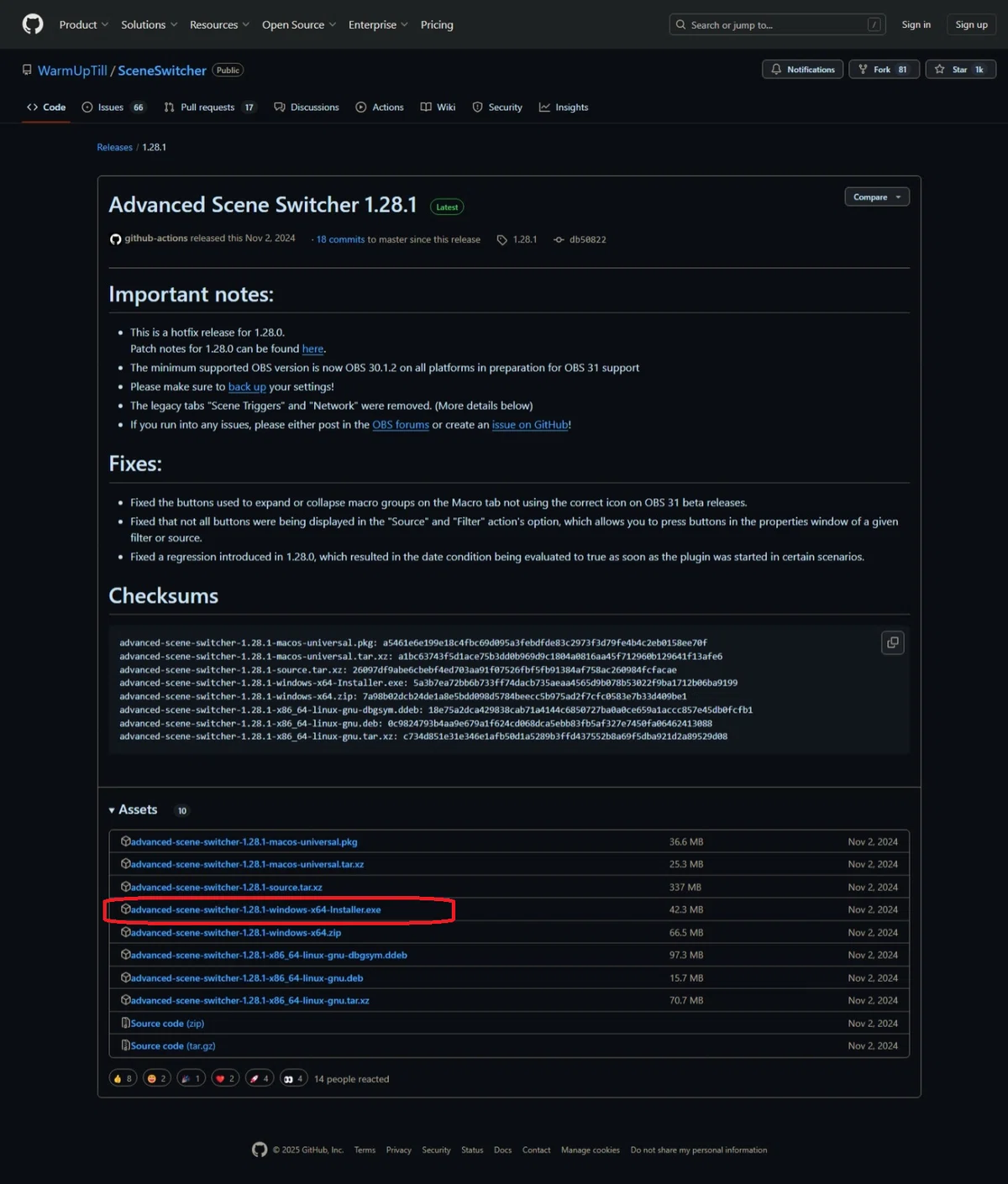Open the Product dropdown menu

(x=84, y=25)
